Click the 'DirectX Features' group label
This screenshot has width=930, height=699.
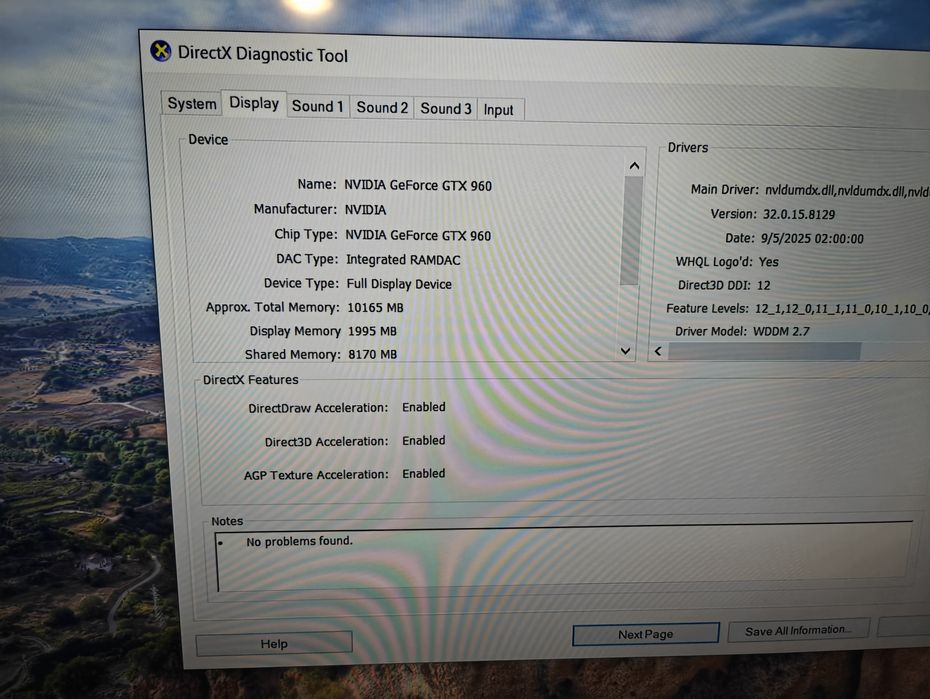click(x=250, y=379)
